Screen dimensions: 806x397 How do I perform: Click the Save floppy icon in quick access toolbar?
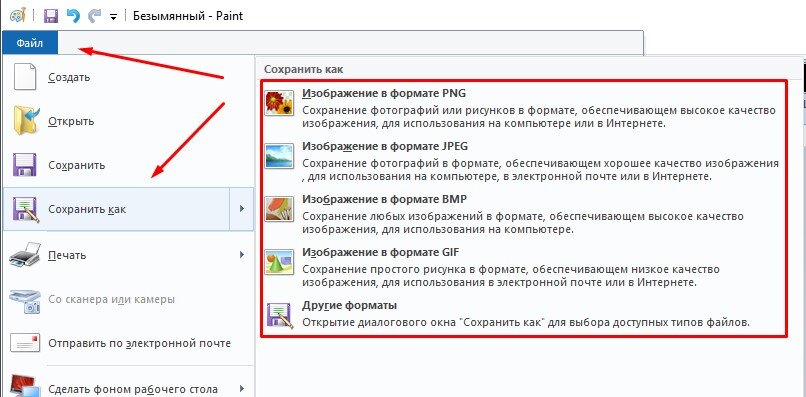[x=50, y=16]
